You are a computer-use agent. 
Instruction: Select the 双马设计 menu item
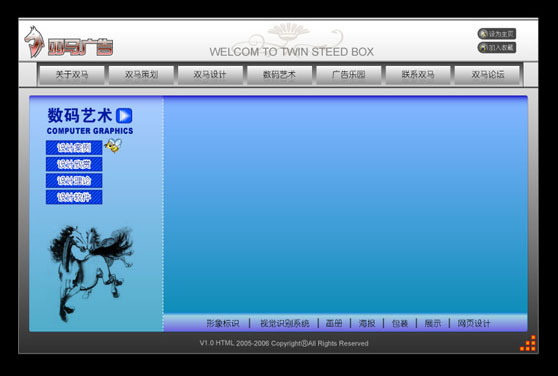pos(210,75)
